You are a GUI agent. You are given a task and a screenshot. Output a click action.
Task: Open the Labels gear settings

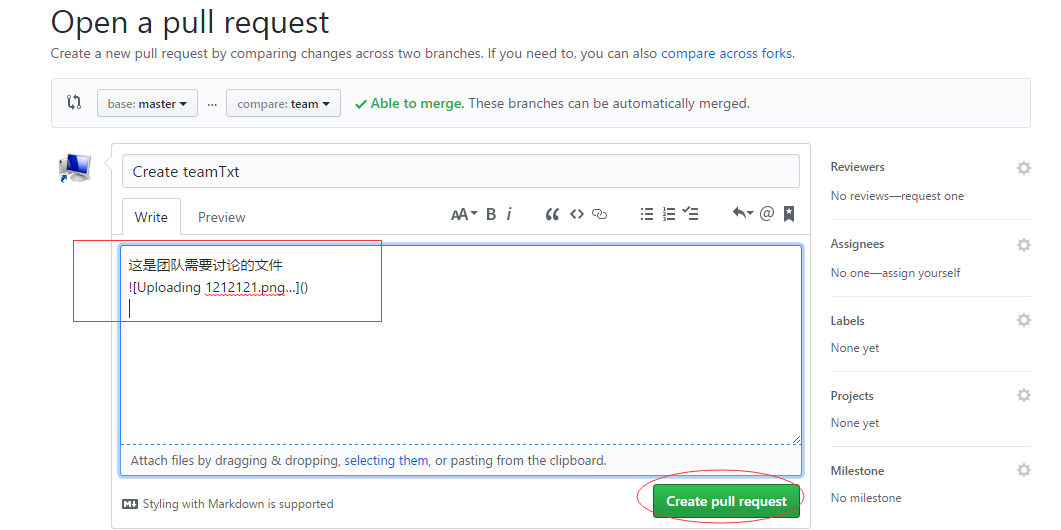point(1024,319)
